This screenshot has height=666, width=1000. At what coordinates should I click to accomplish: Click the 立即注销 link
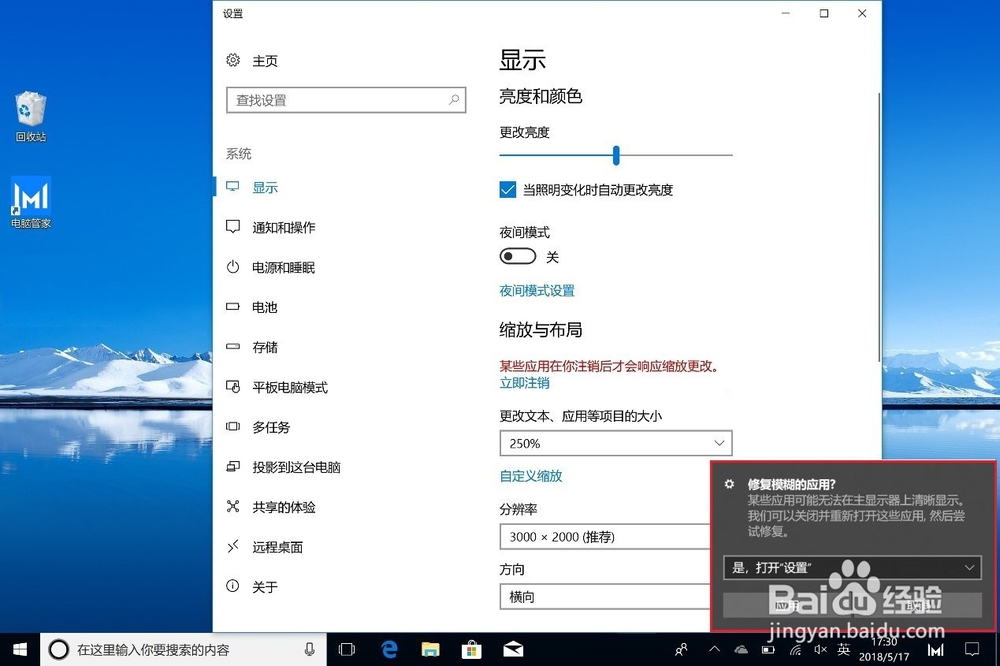point(523,383)
